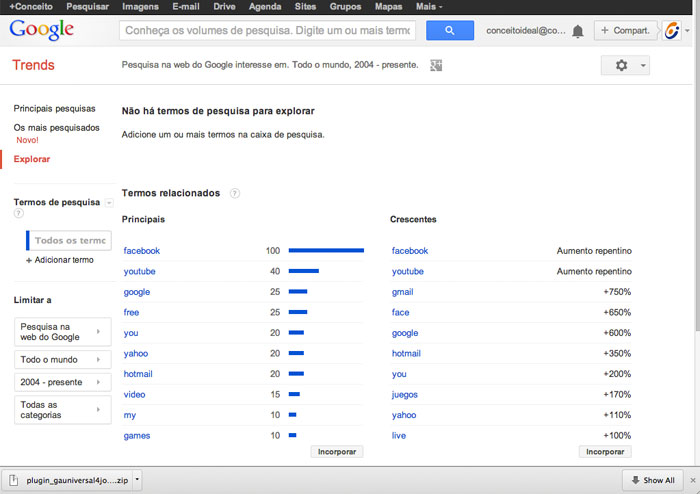
Task: Click Show All downloads button
Action: (x=653, y=480)
